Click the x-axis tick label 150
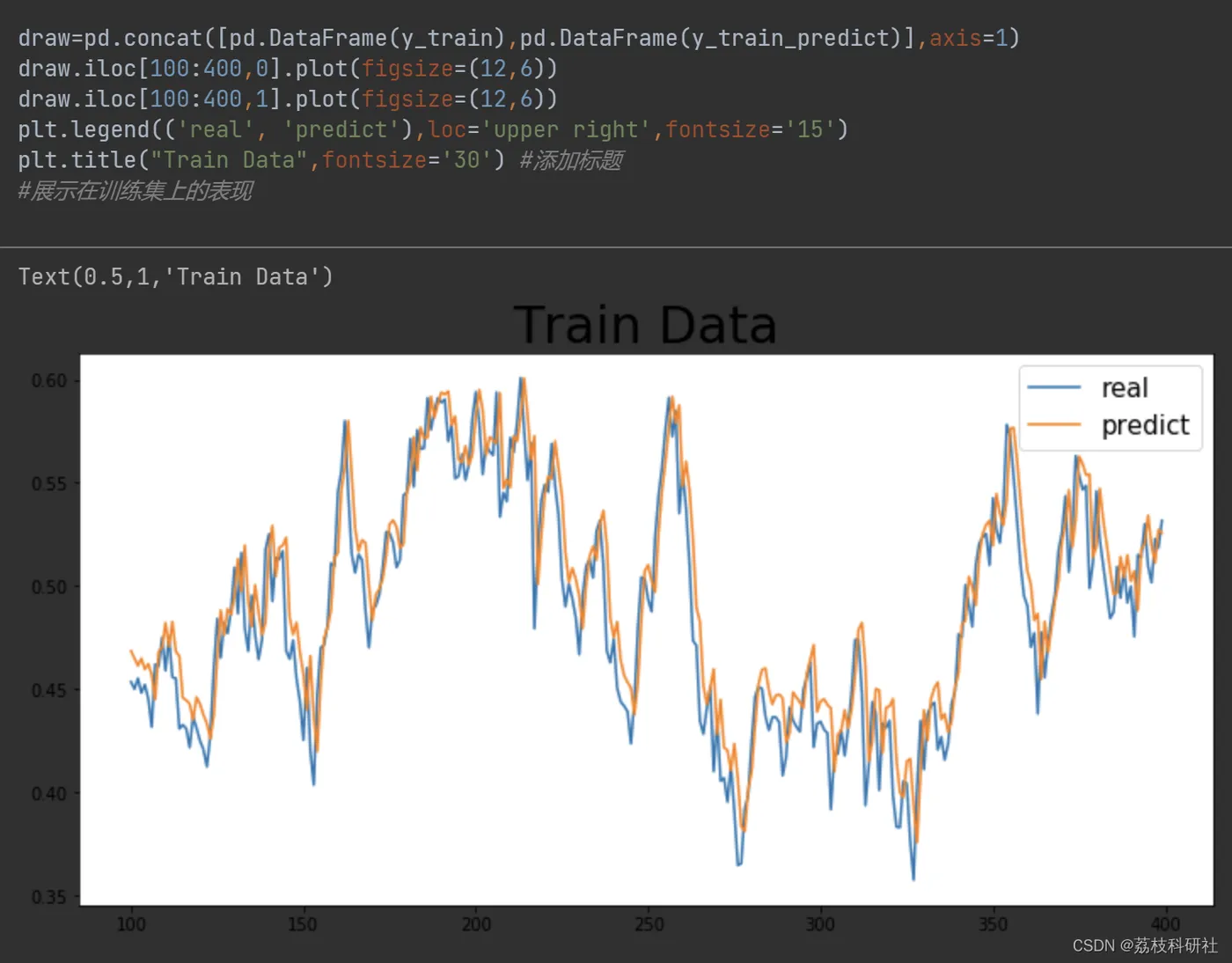The height and width of the screenshot is (963, 1232). pyautogui.click(x=303, y=924)
